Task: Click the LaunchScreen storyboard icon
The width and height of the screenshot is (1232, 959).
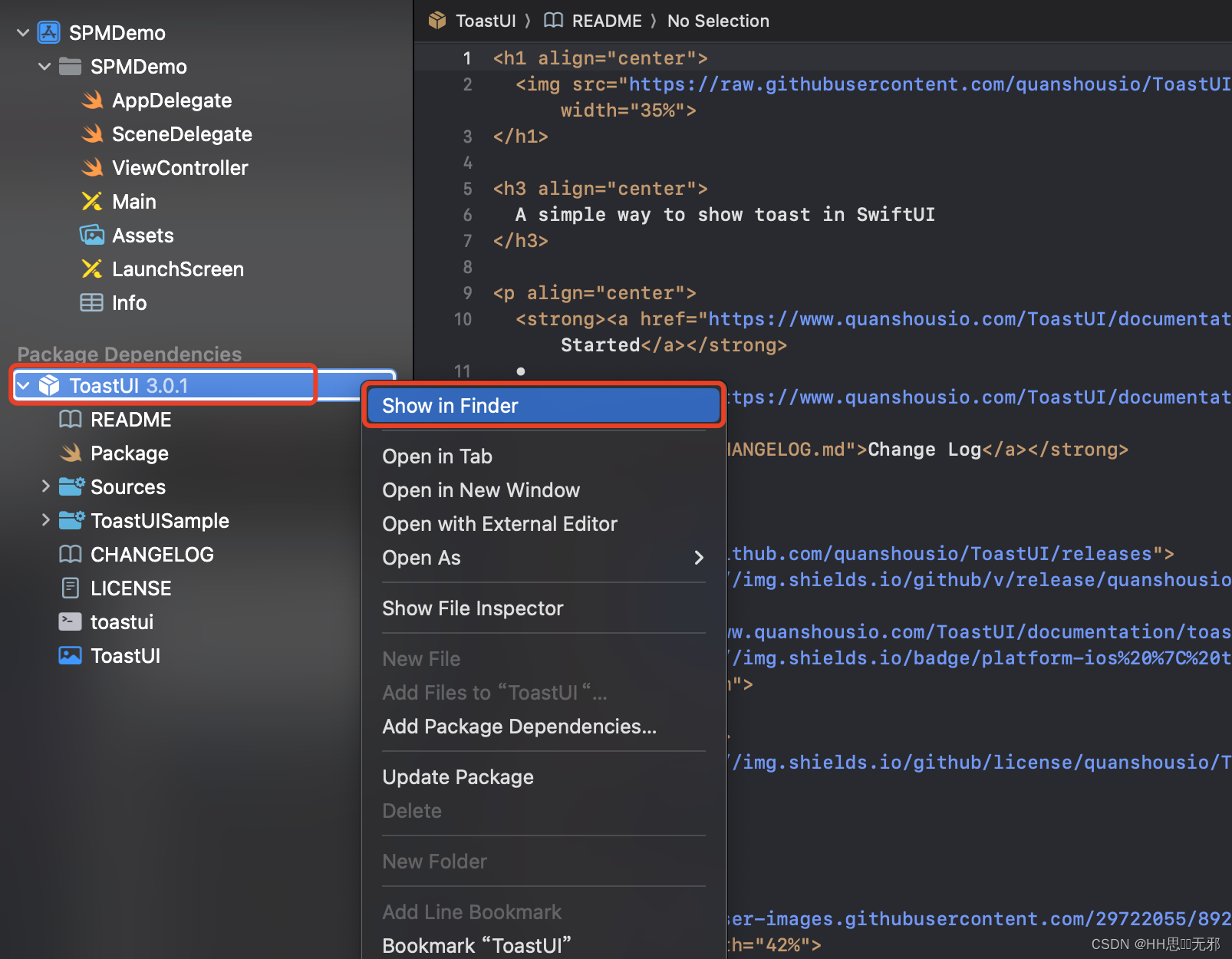Action: pos(92,269)
